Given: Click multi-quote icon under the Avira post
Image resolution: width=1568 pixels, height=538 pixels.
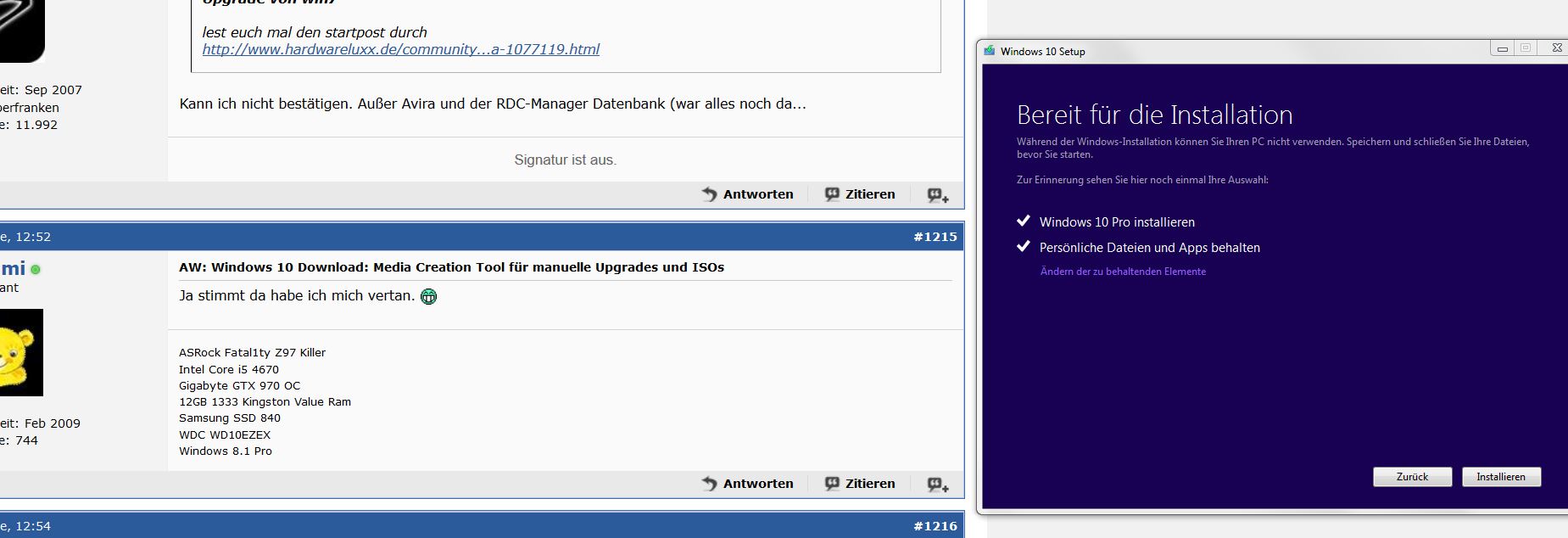Looking at the screenshot, I should (938, 195).
